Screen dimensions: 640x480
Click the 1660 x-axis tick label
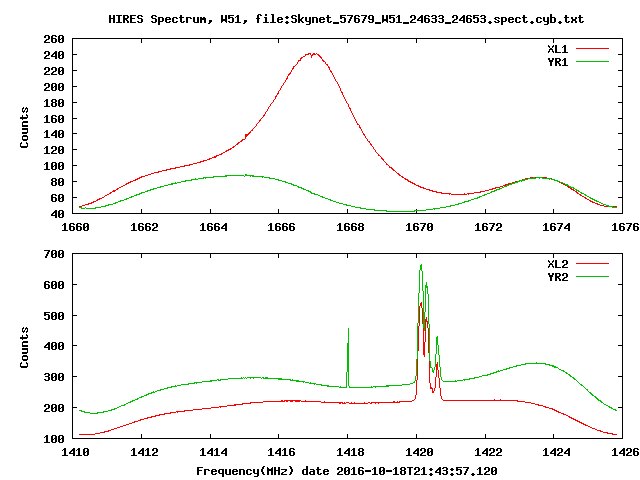point(75,227)
